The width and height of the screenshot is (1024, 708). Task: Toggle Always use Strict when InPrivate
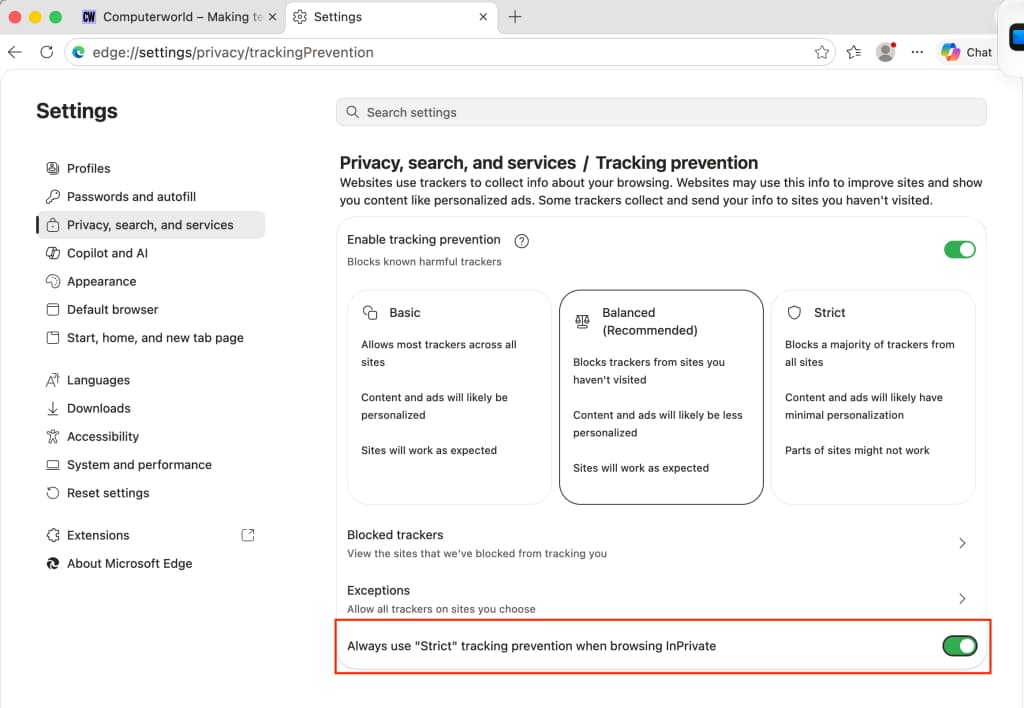pos(959,646)
